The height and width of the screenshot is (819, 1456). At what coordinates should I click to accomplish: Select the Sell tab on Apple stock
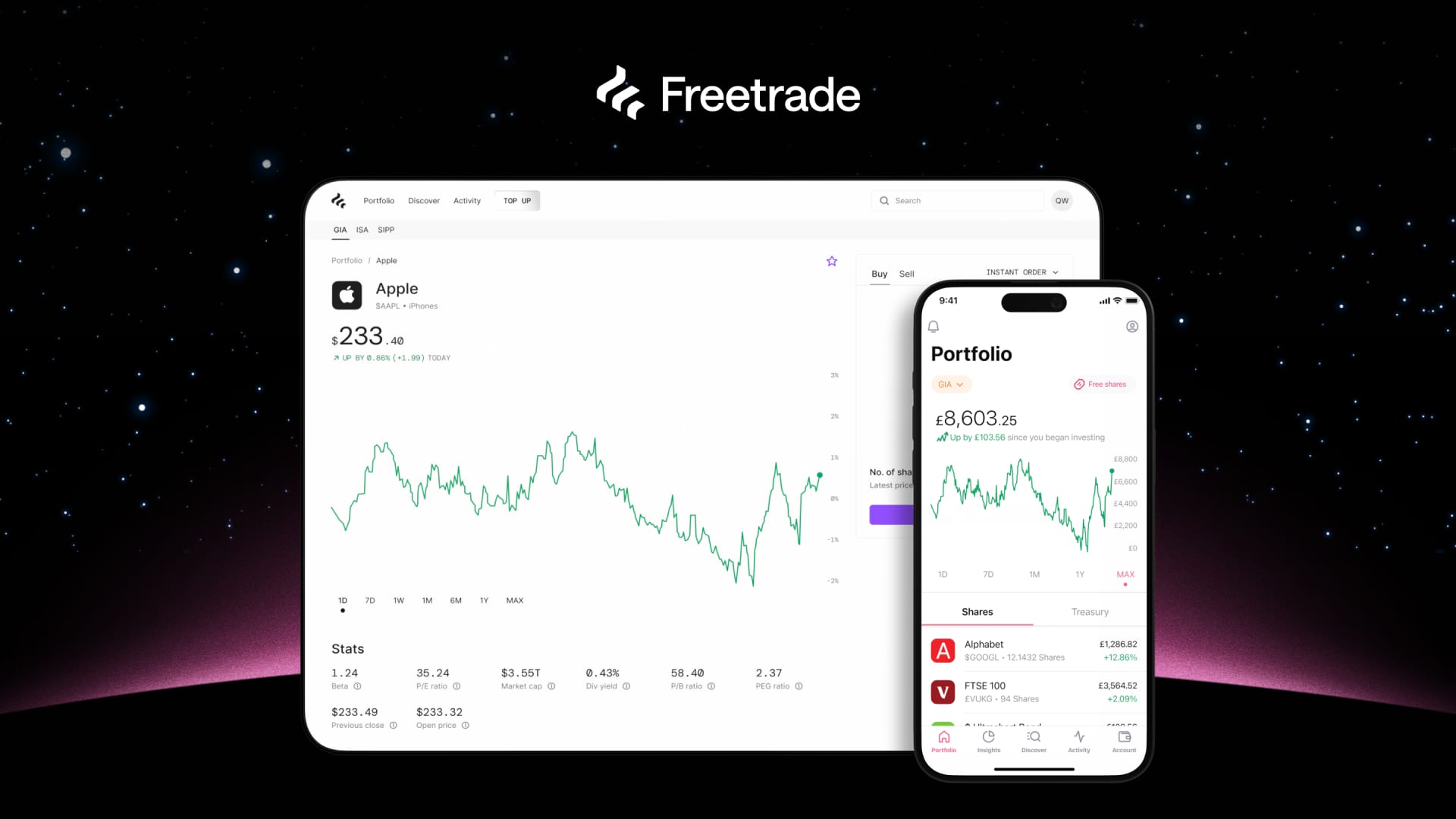[x=906, y=273]
